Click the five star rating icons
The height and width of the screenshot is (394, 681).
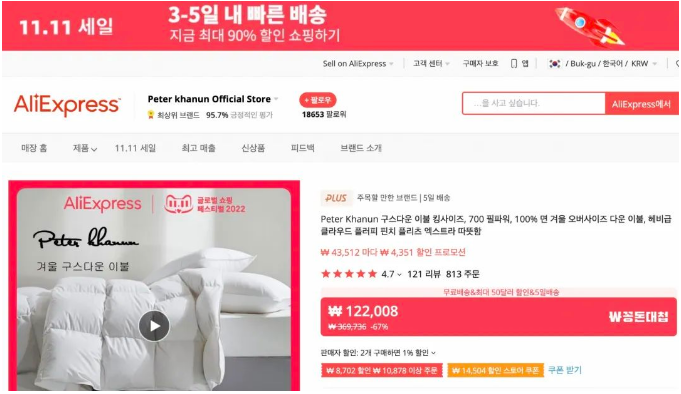[349, 274]
